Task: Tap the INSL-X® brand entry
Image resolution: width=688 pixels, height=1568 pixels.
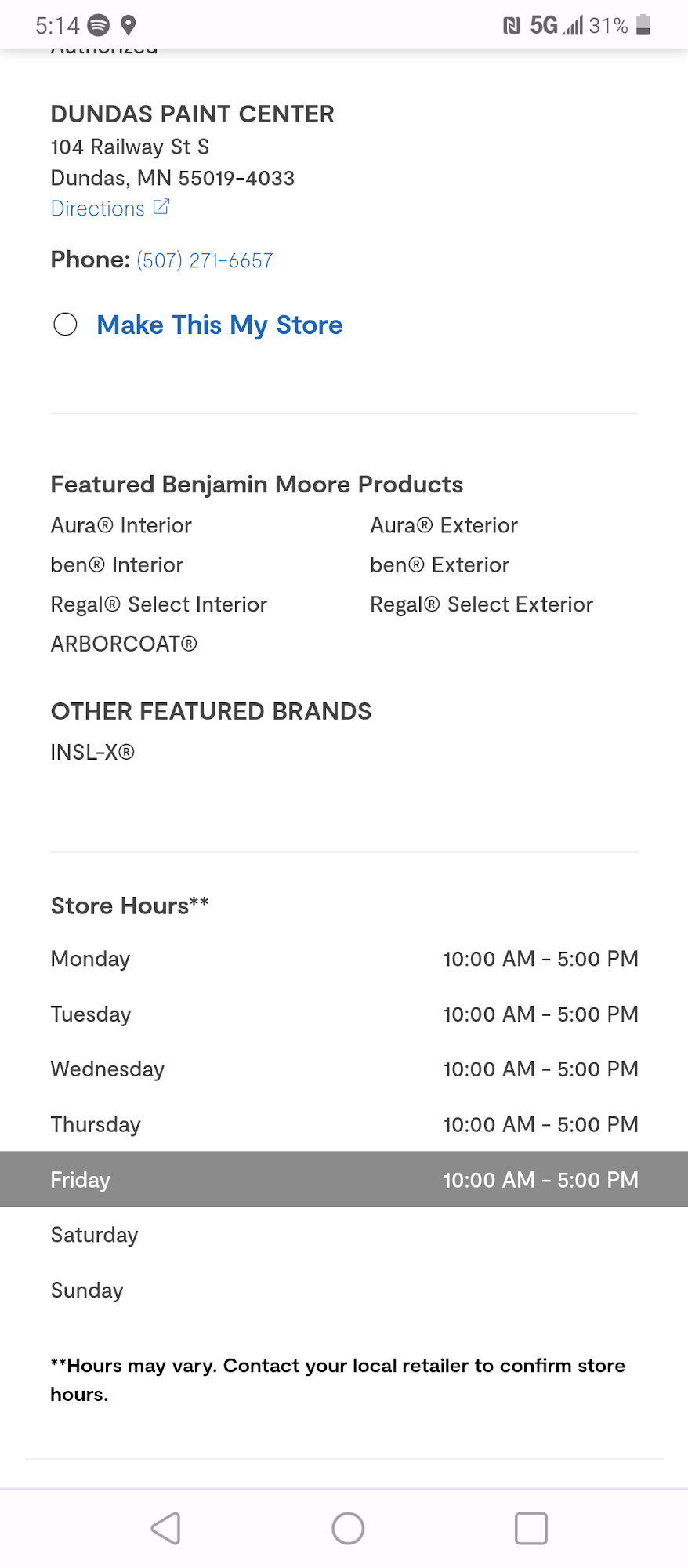Action: click(x=92, y=752)
